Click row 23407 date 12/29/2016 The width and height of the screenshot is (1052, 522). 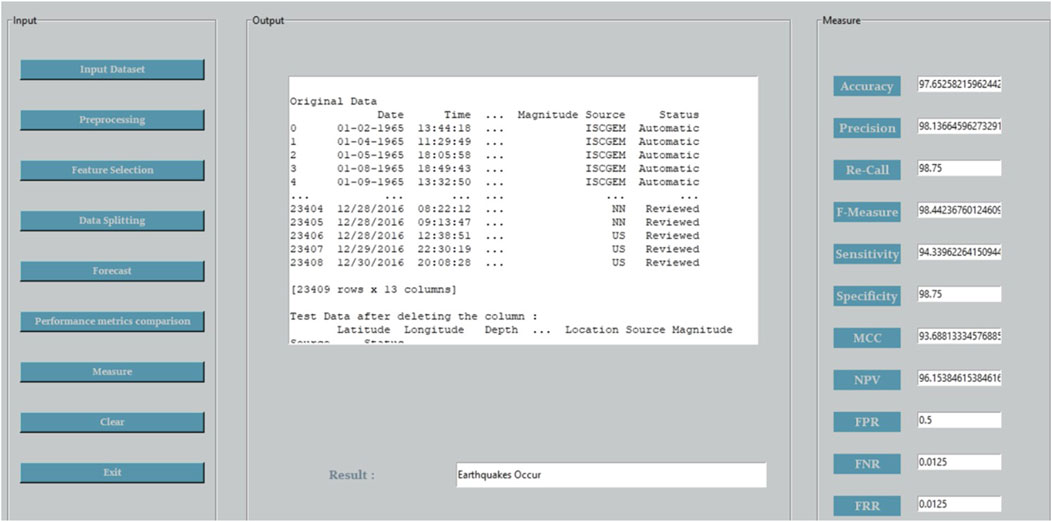(370, 250)
